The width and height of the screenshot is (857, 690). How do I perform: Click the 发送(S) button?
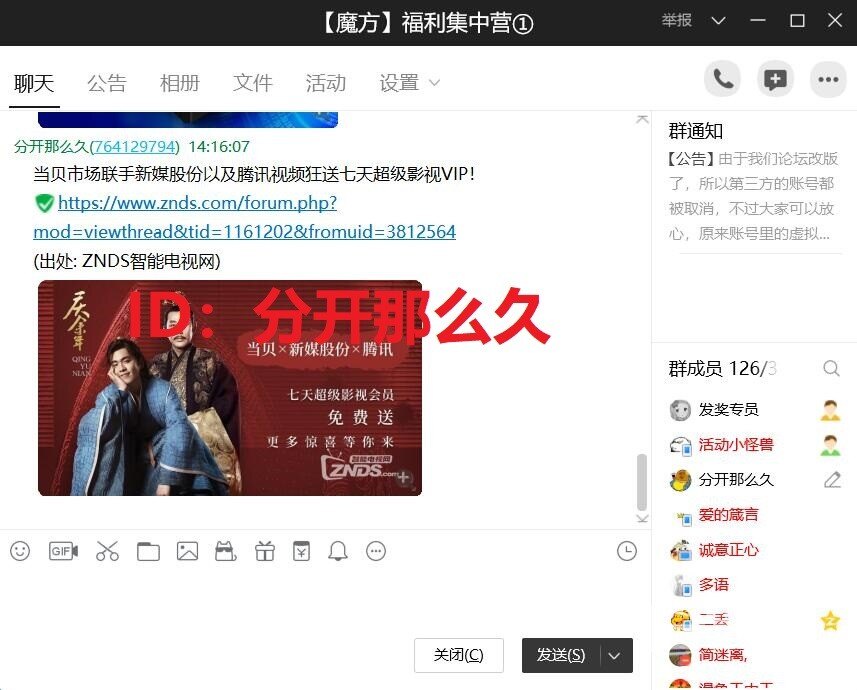click(561, 656)
